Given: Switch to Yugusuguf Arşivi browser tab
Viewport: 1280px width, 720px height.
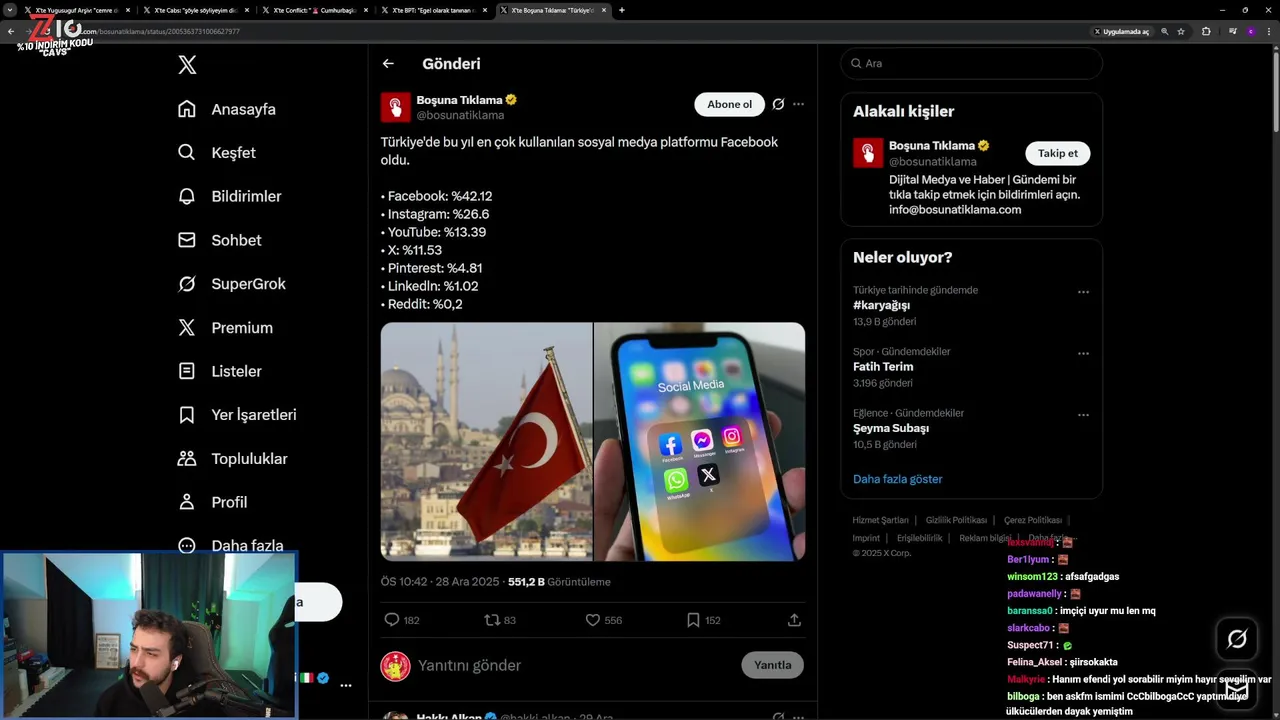Looking at the screenshot, I should pos(77,10).
